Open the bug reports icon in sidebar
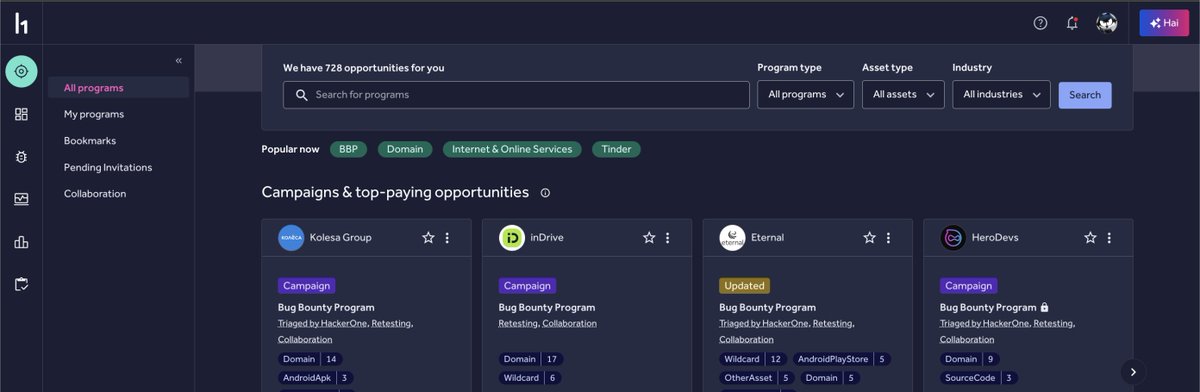 pos(21,156)
